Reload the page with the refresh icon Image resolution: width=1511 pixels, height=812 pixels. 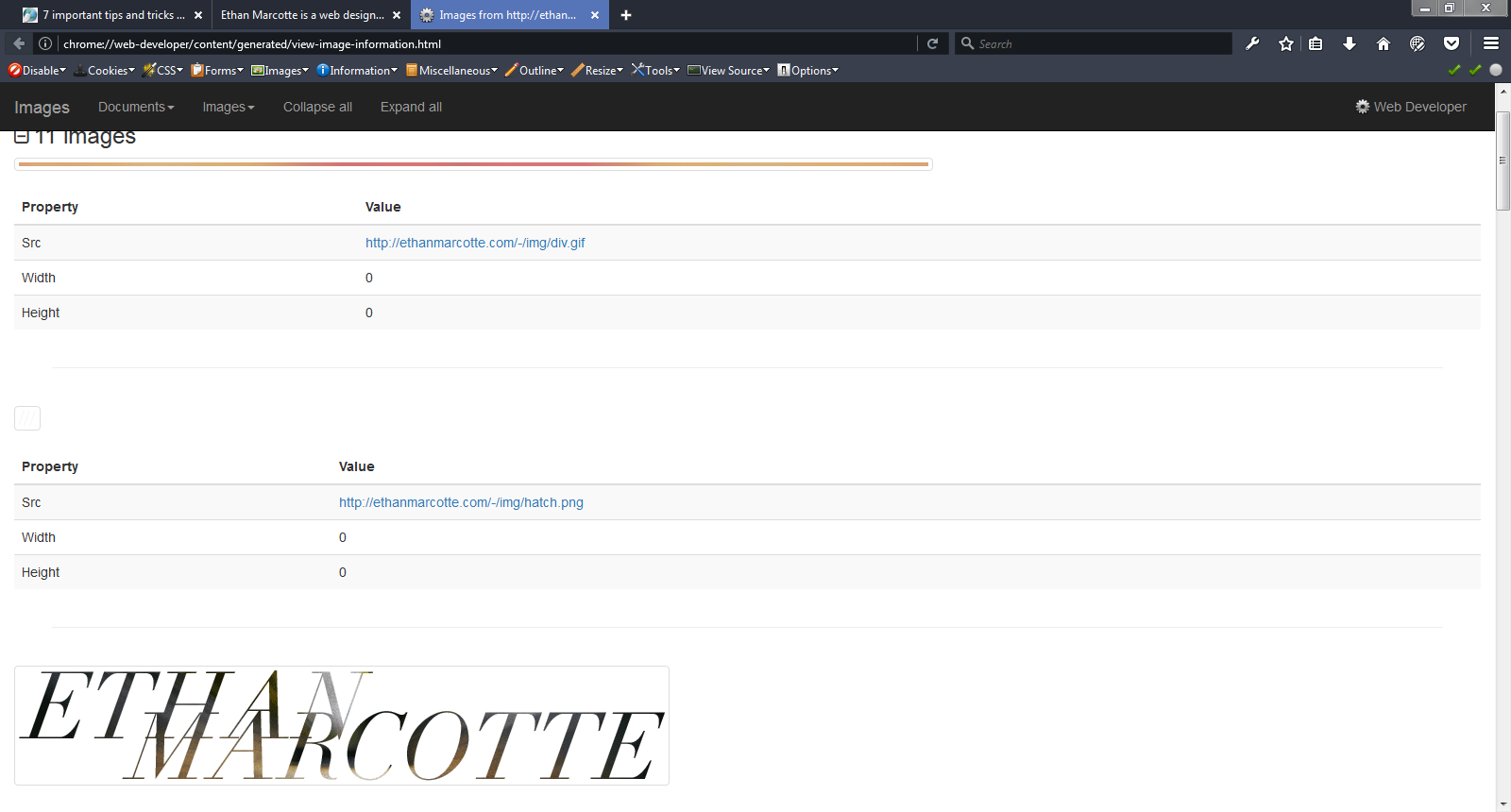point(932,43)
